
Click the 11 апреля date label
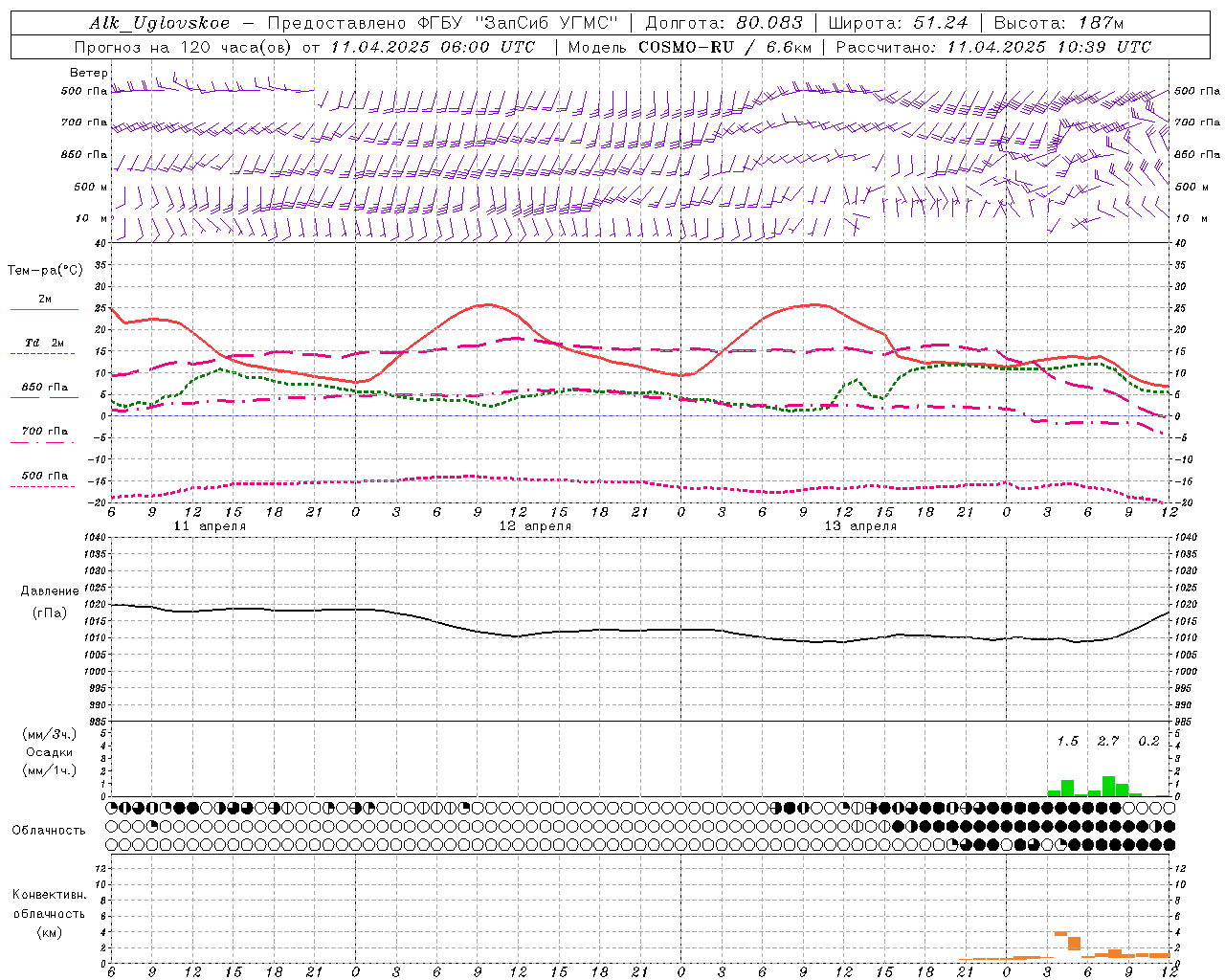point(210,526)
